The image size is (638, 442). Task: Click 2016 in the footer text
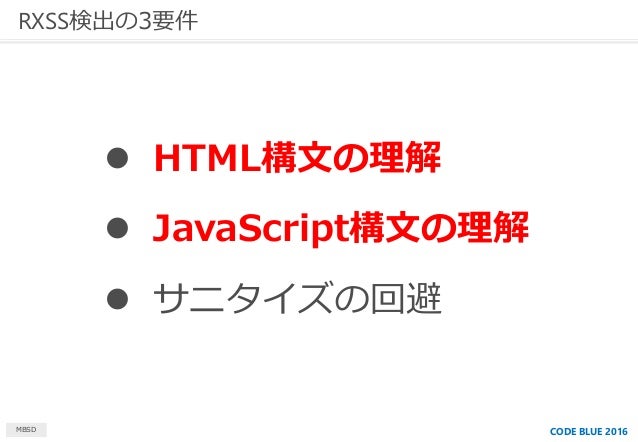pyautogui.click(x=616, y=432)
